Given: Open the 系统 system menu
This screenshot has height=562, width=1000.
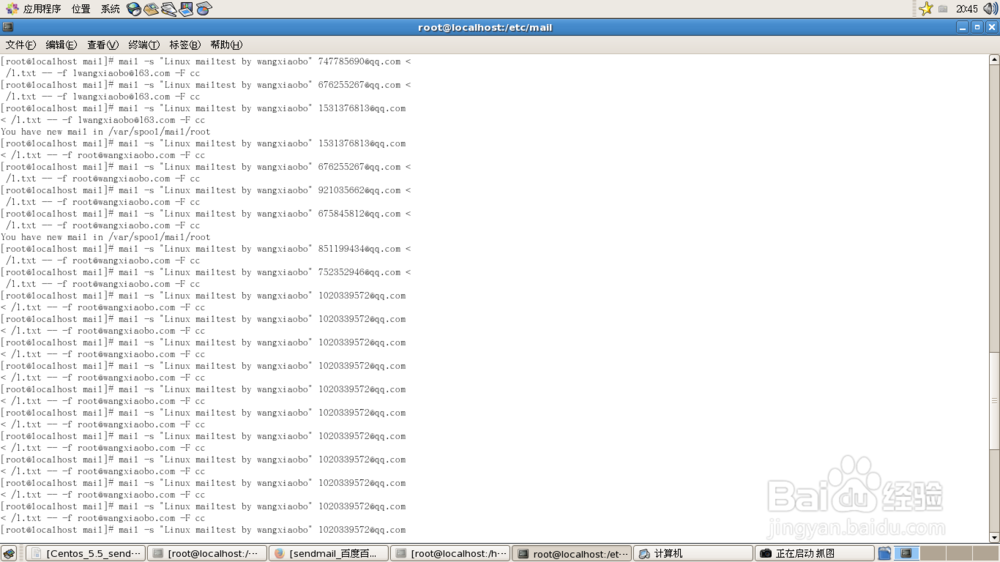Looking at the screenshot, I should point(110,9).
